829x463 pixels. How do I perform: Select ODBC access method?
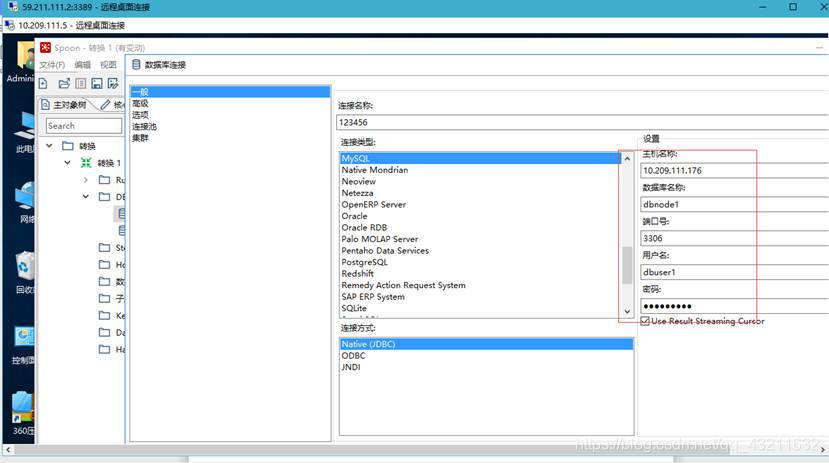[x=486, y=356]
